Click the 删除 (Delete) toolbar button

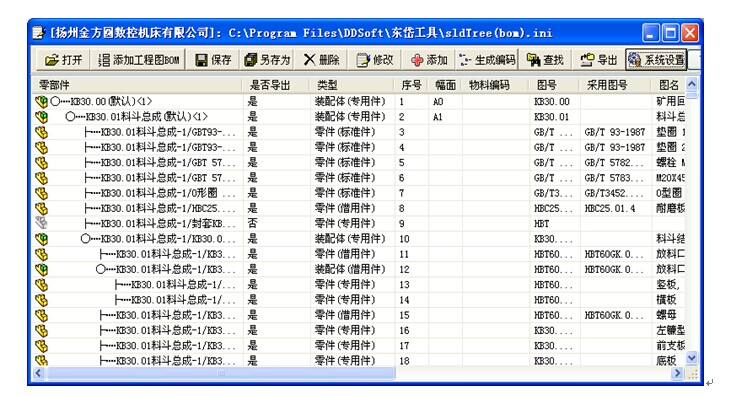coord(322,60)
